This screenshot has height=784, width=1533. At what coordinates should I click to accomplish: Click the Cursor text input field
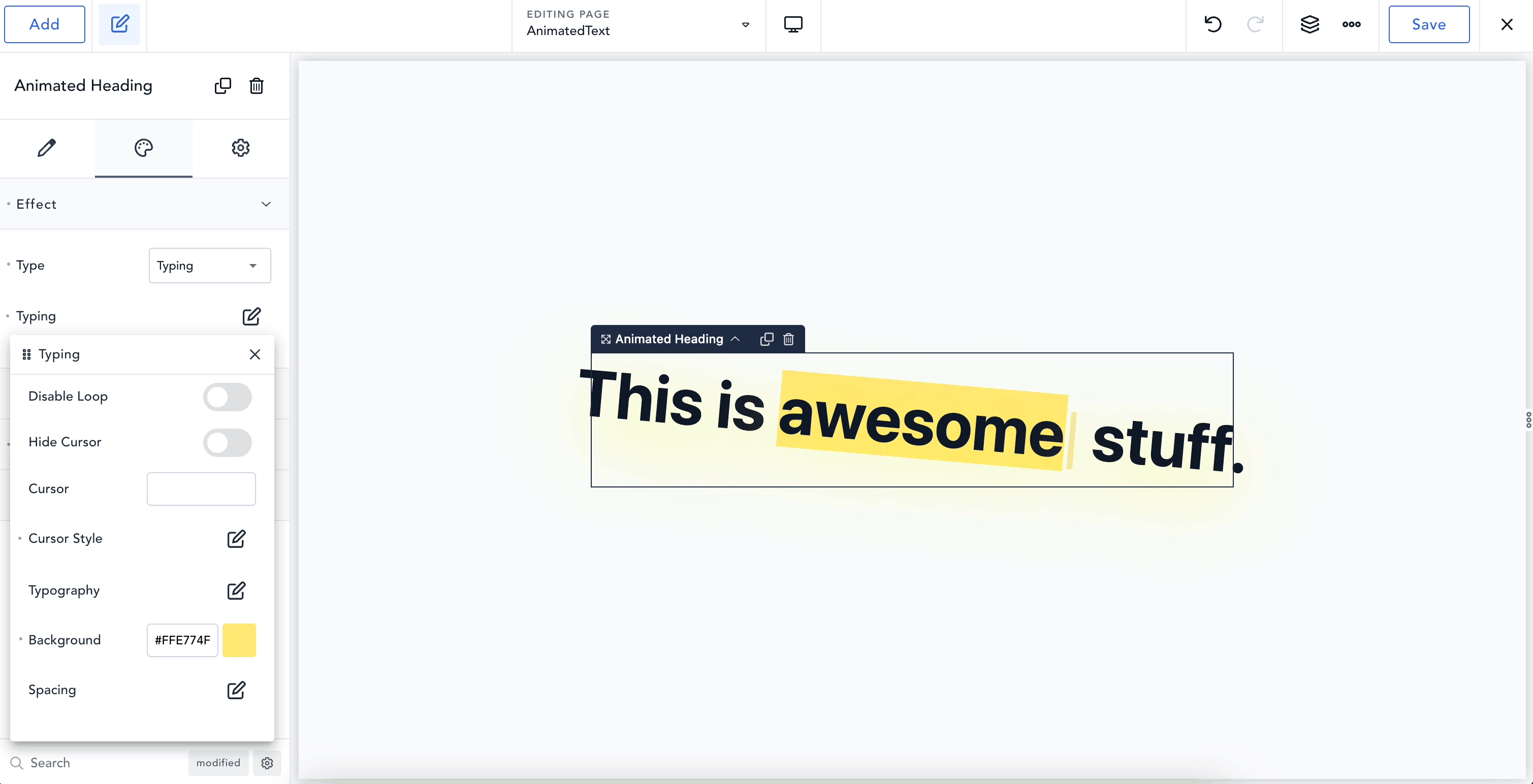pyautogui.click(x=201, y=489)
